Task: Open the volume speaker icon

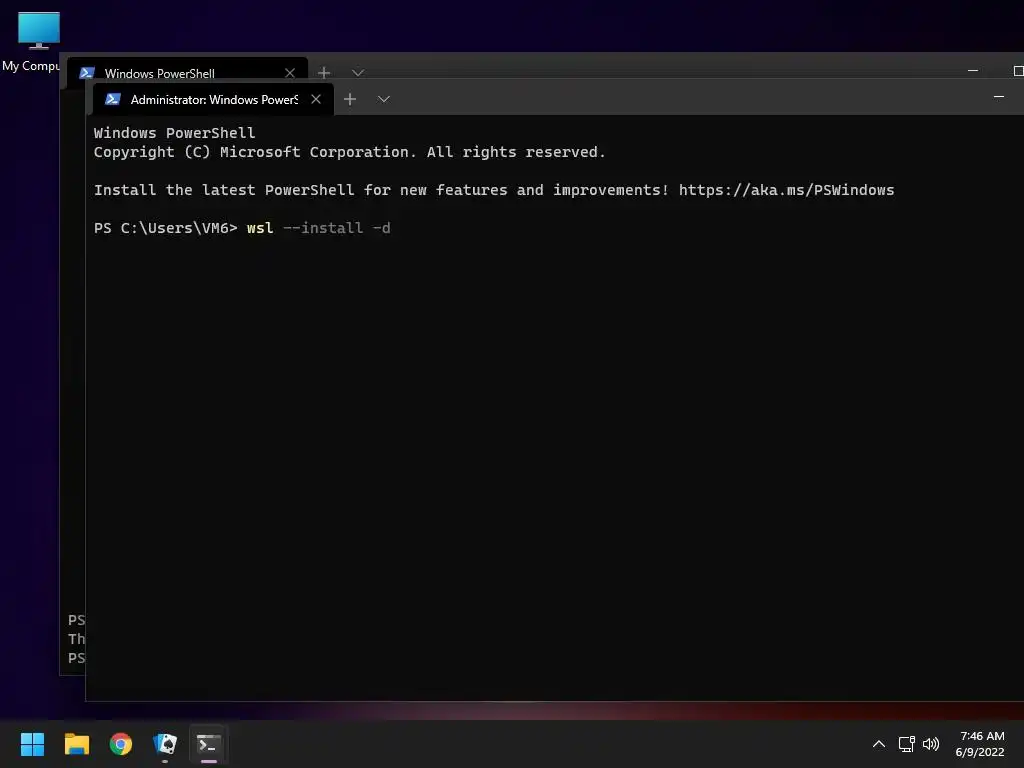Action: (x=931, y=744)
